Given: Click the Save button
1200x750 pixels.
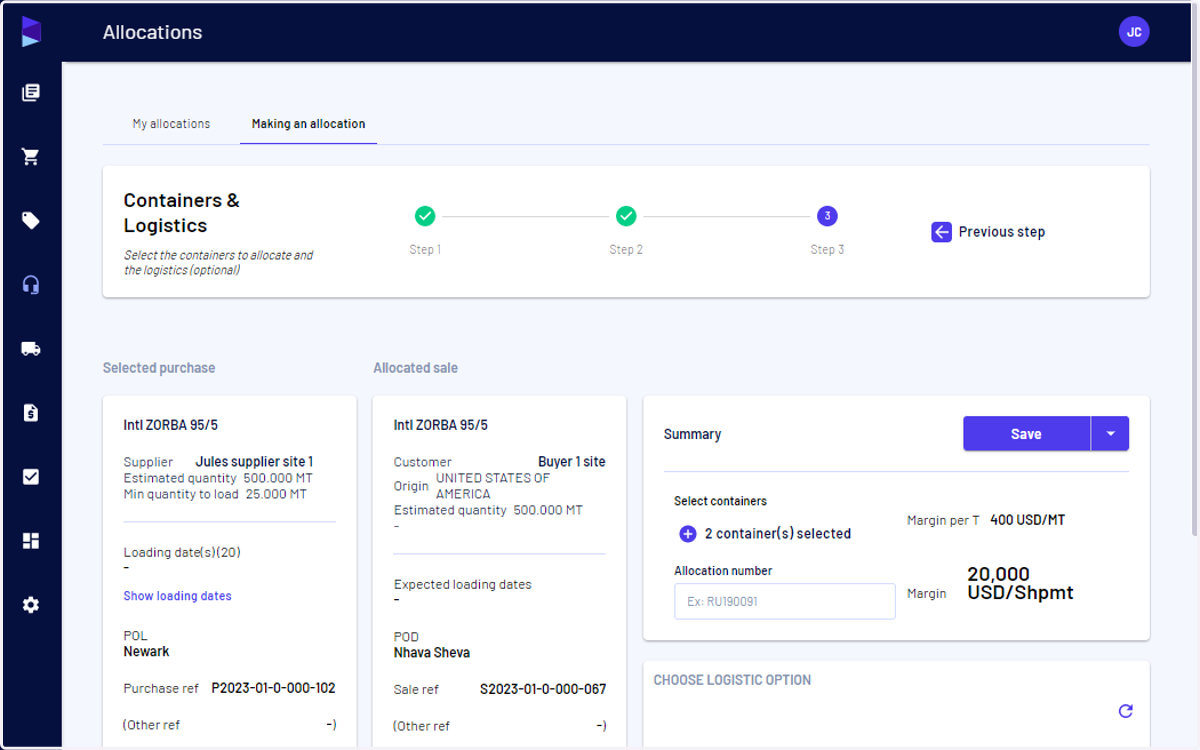Looking at the screenshot, I should [1026, 434].
